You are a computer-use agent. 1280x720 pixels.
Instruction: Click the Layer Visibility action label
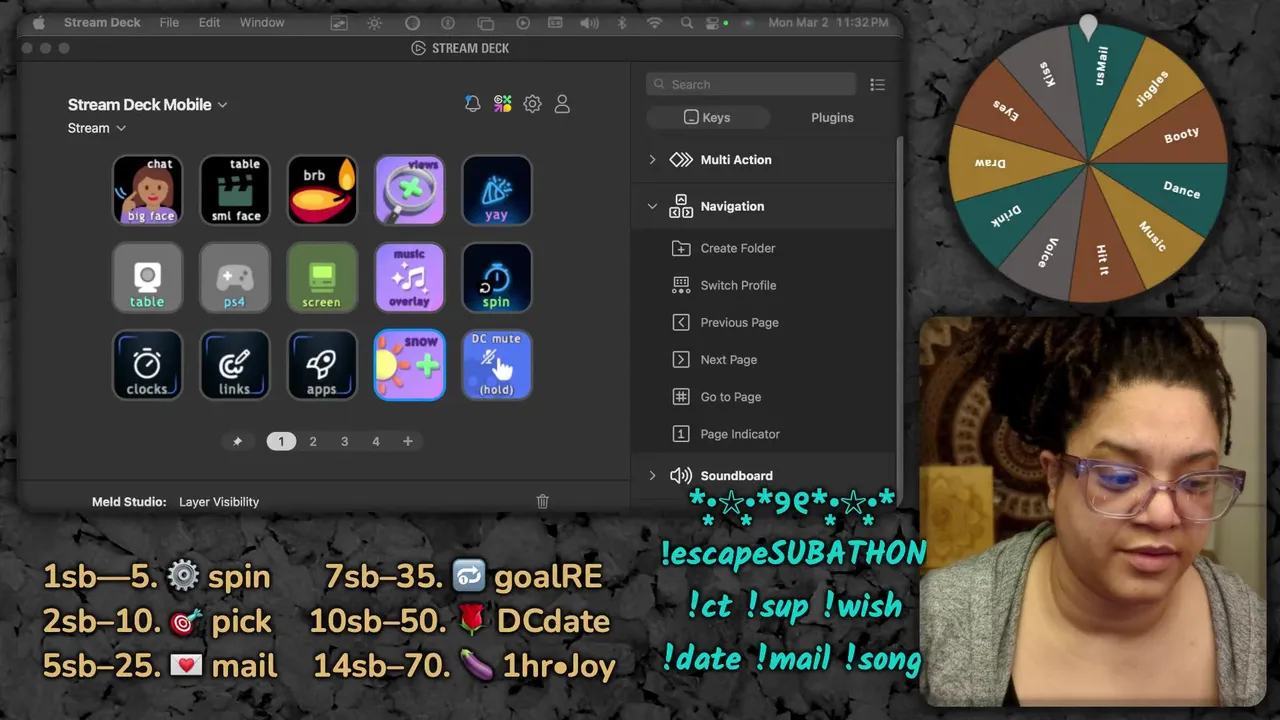pos(219,502)
